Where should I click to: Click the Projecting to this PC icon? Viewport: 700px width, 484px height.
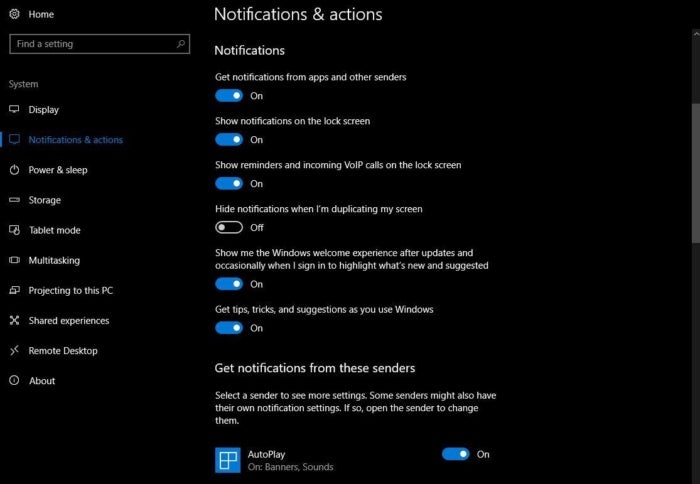14,290
